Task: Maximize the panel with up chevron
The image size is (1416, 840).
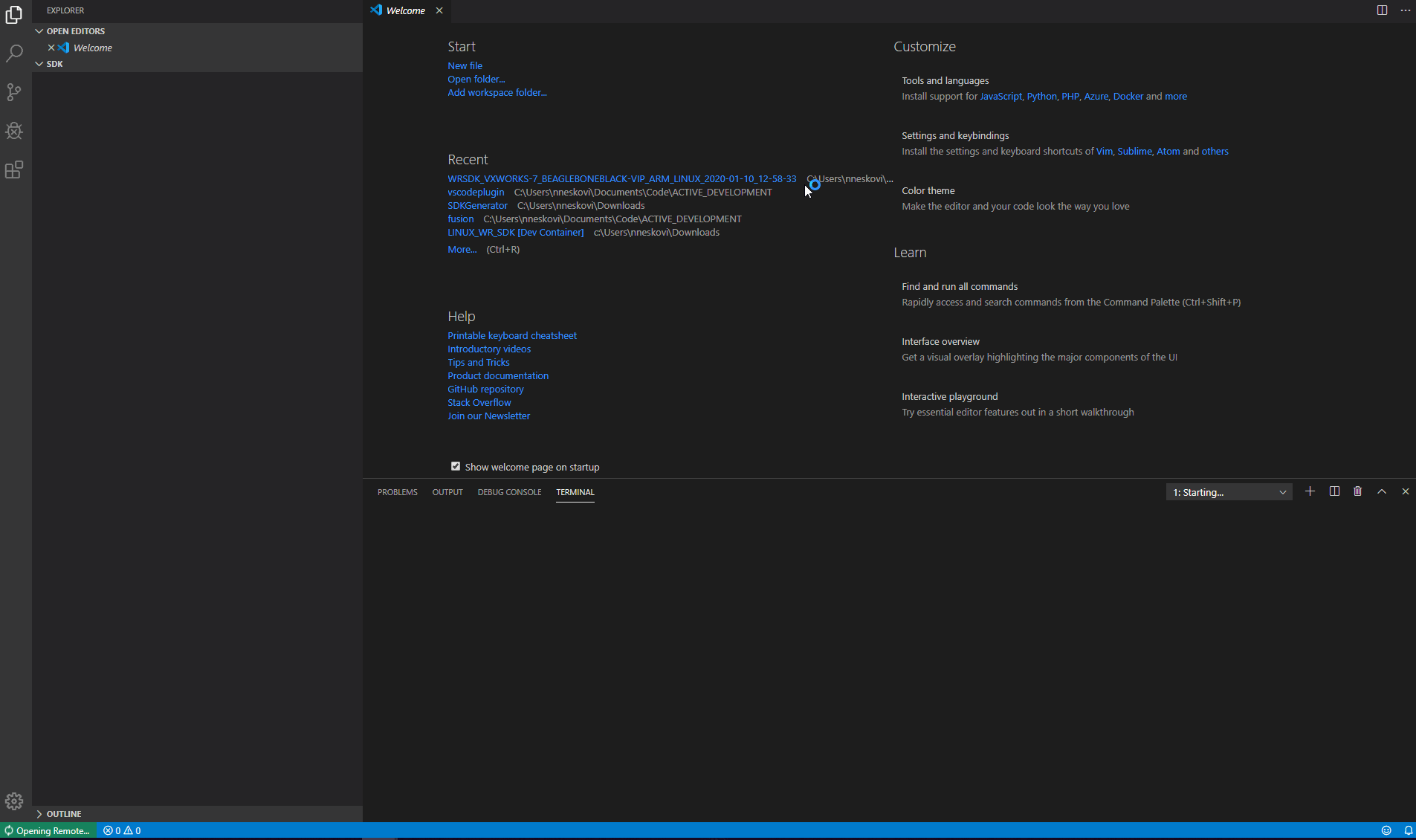Action: (x=1382, y=491)
